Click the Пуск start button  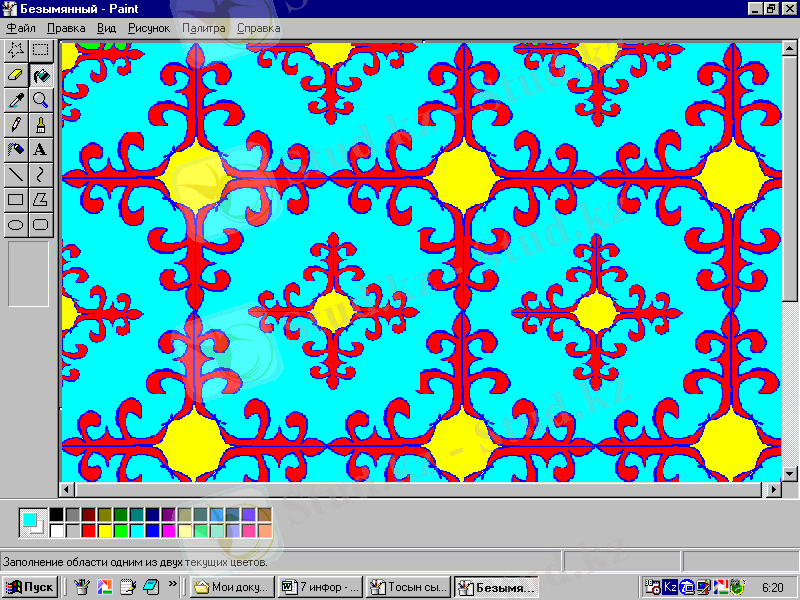(30, 587)
